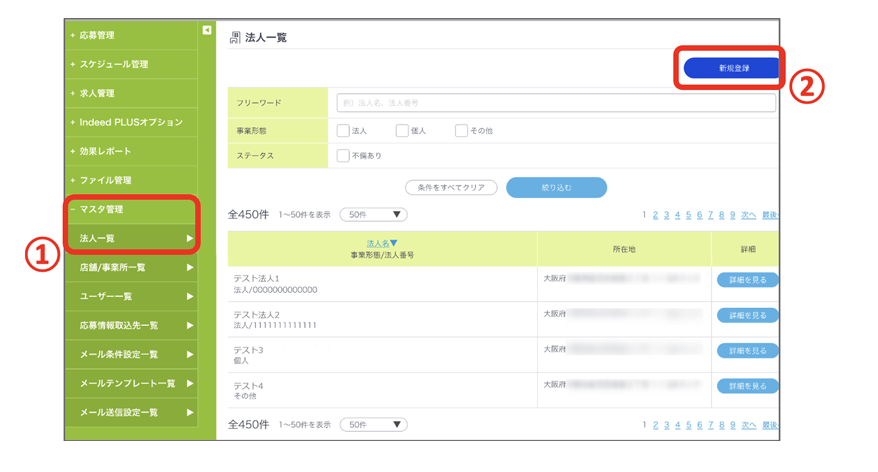Click the arrow icon beside 応募情報取込先一覧
The height and width of the screenshot is (472, 878).
(x=189, y=326)
